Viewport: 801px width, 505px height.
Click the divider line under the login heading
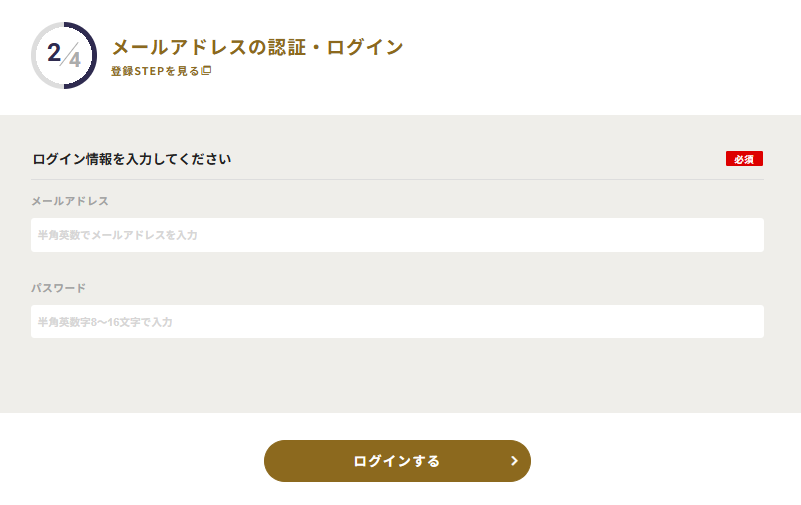[x=397, y=179]
